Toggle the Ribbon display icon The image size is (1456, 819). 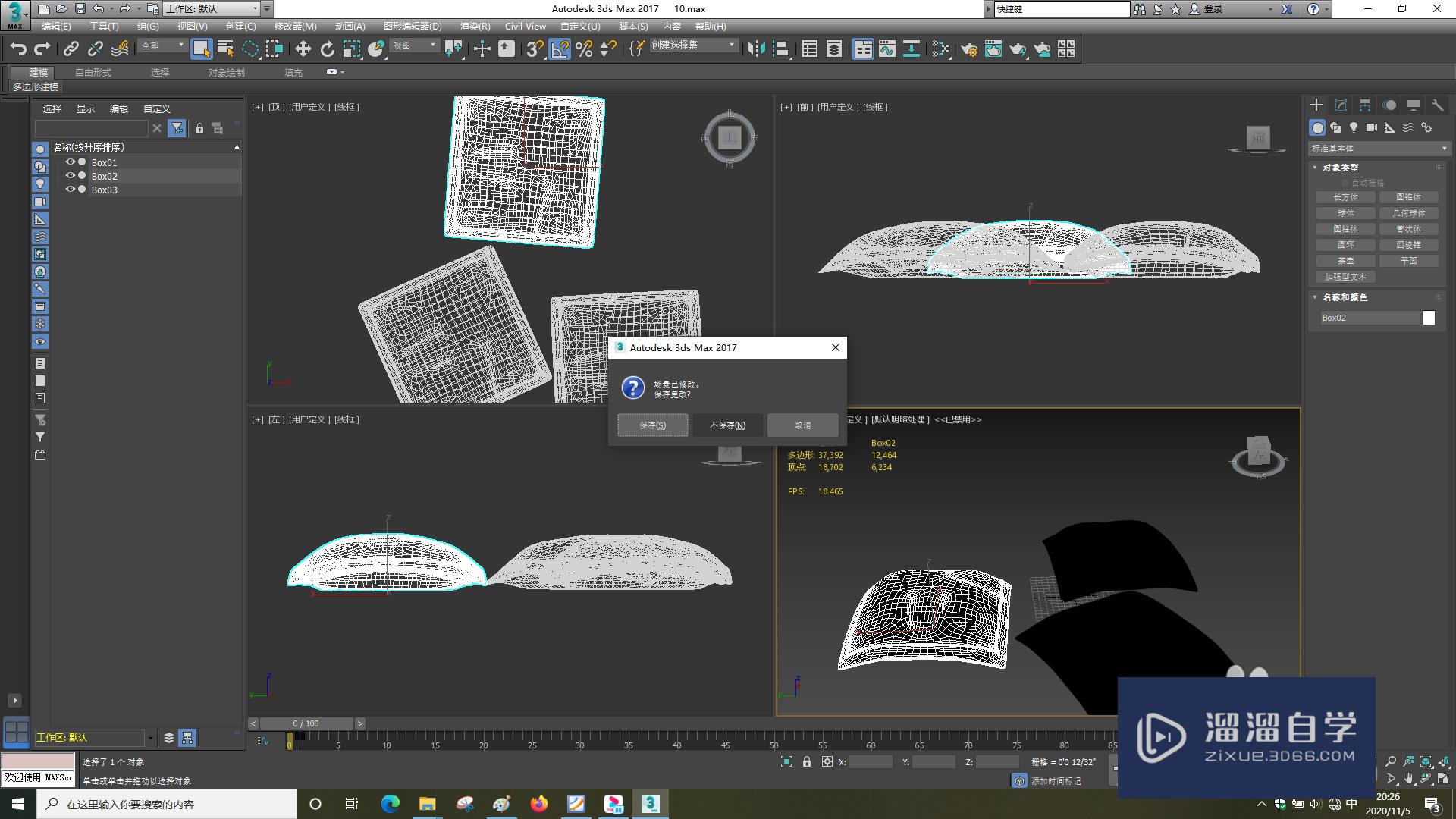863,49
